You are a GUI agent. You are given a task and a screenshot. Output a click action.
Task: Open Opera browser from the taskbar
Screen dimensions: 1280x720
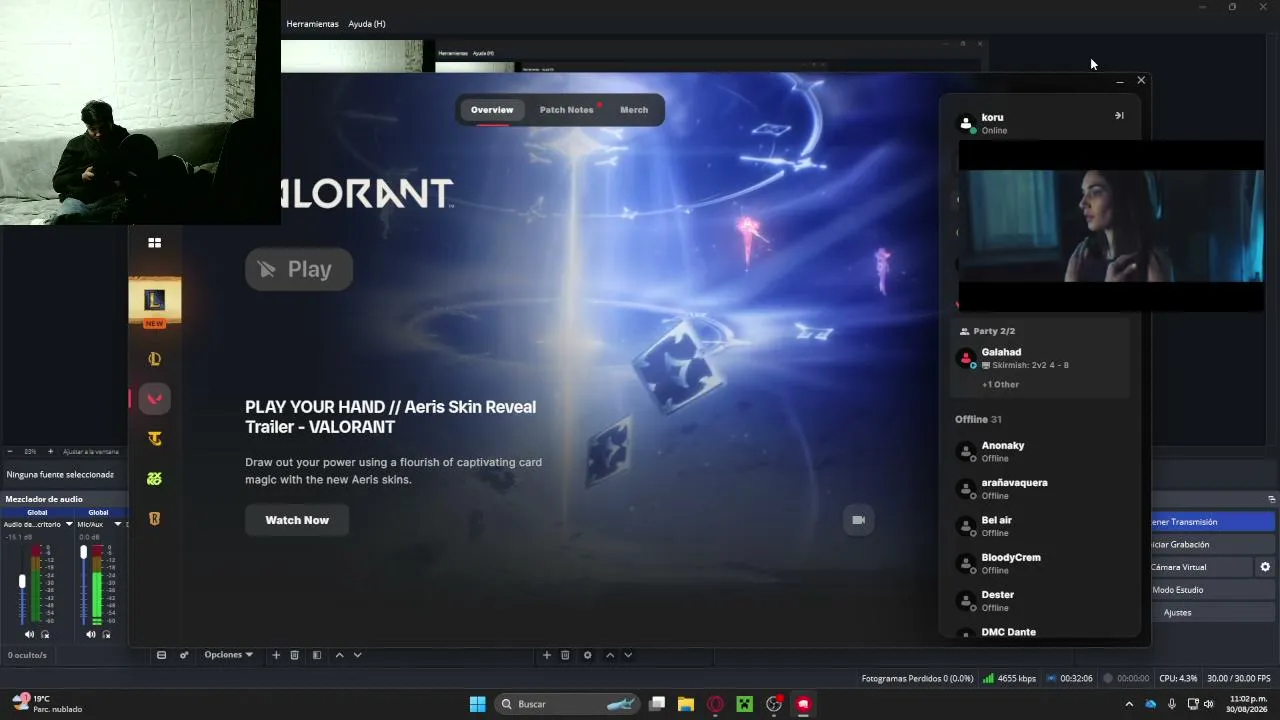pyautogui.click(x=715, y=704)
